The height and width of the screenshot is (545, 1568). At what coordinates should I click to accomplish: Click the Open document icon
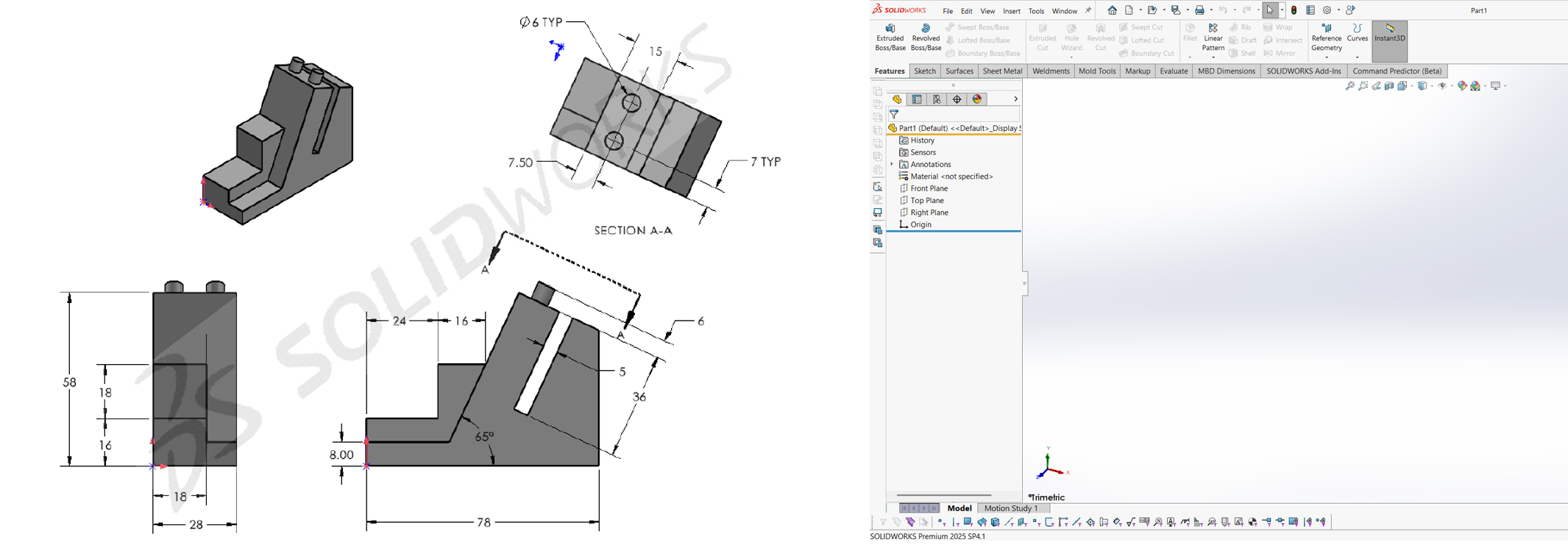(x=1152, y=10)
